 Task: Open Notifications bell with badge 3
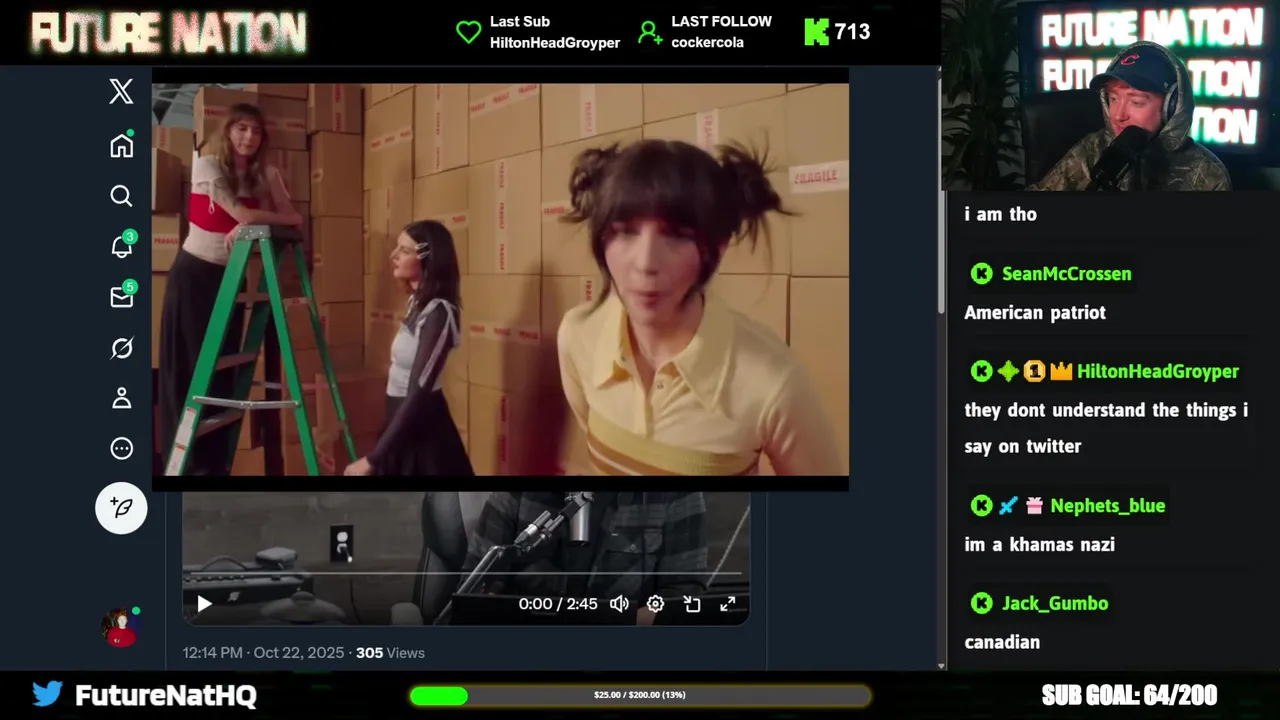point(121,246)
